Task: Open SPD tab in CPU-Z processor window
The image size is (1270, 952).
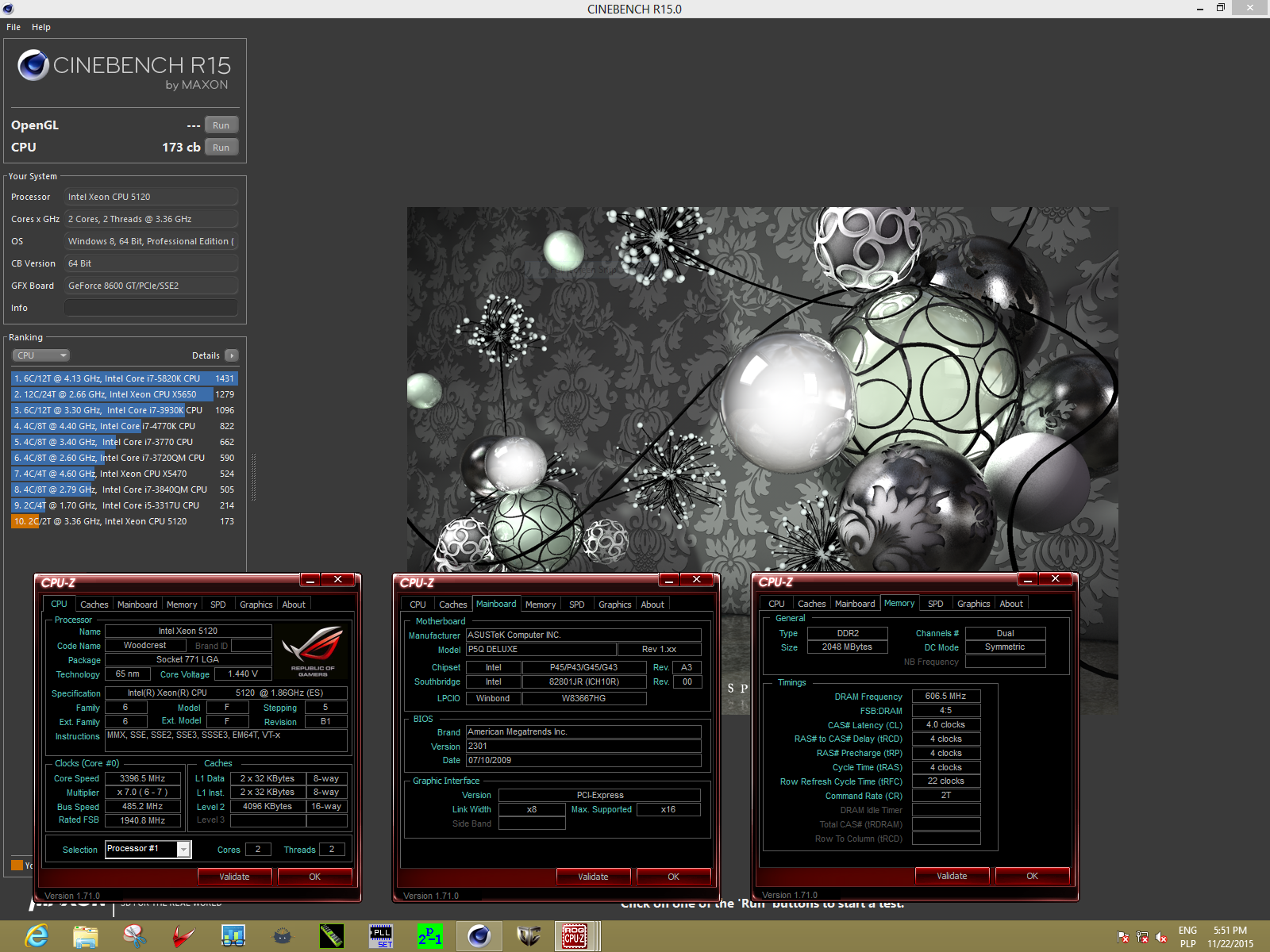Action: click(218, 605)
